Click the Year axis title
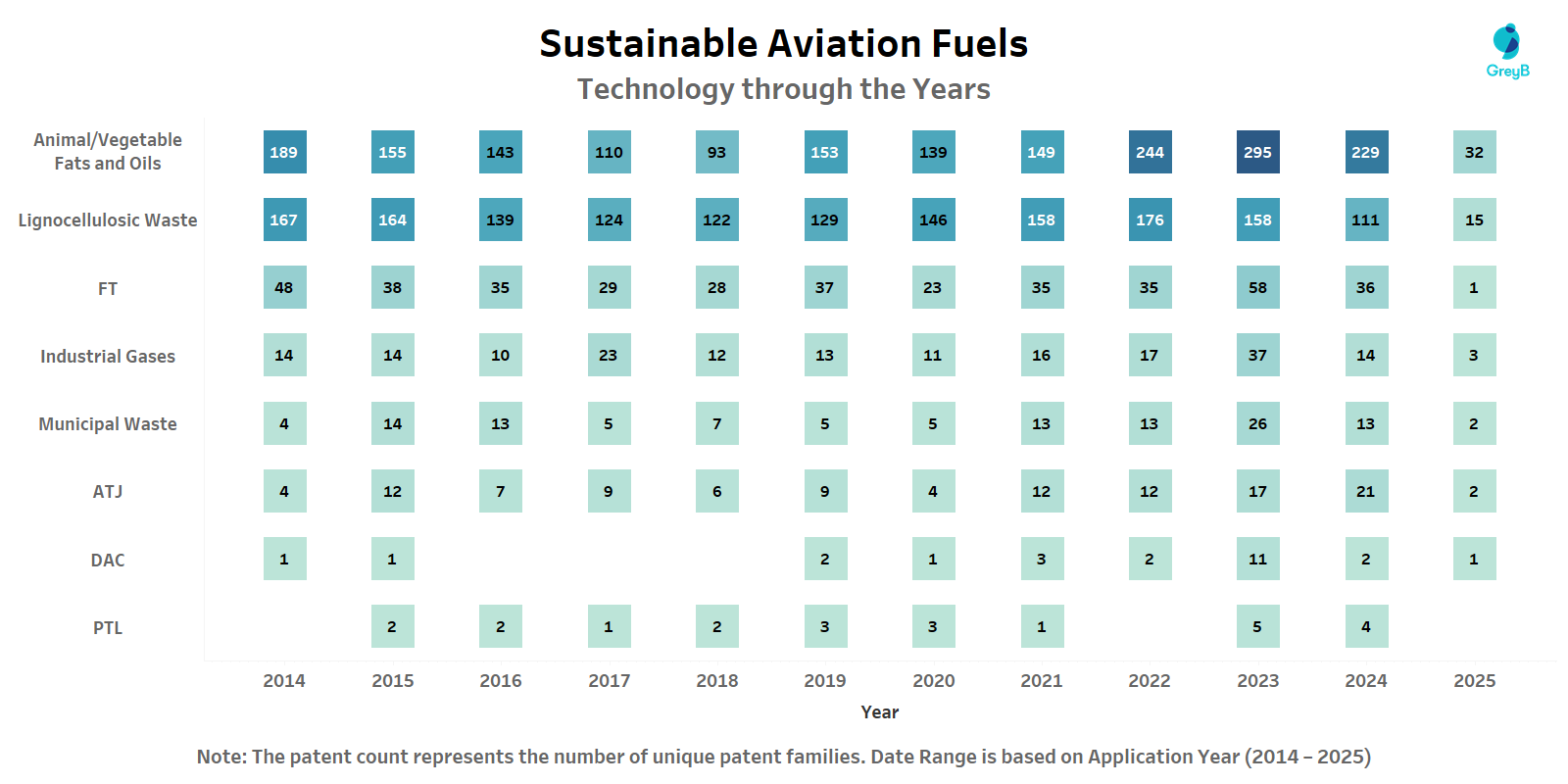The width and height of the screenshot is (1568, 784). coord(879,712)
